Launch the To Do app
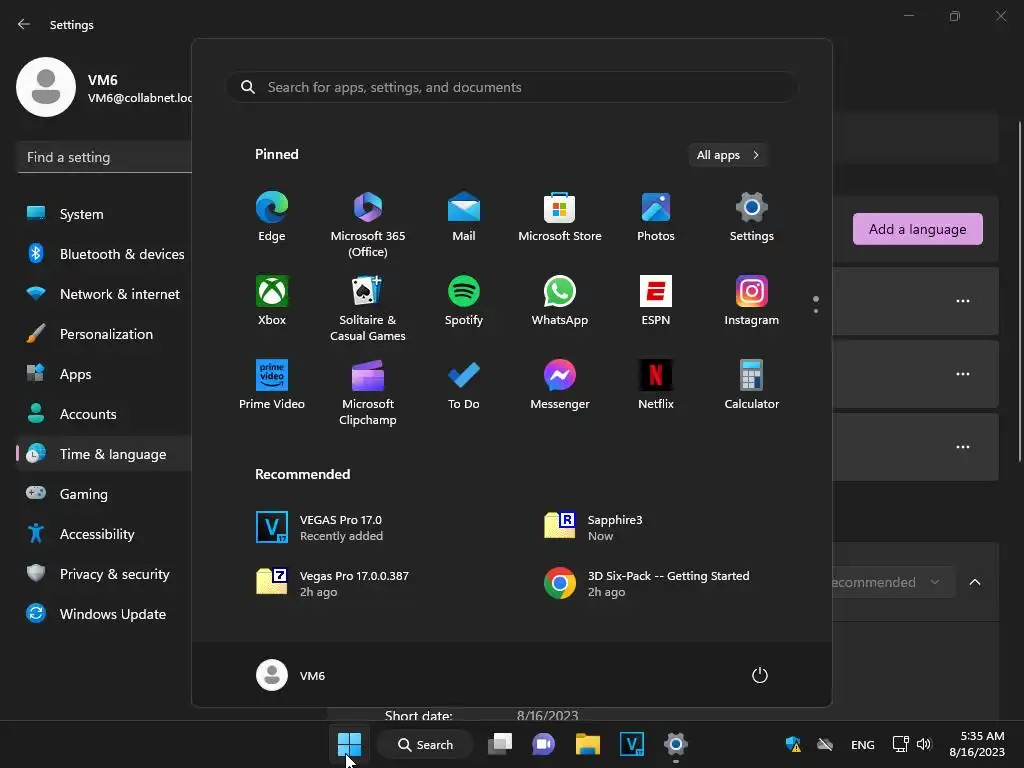The width and height of the screenshot is (1024, 768). [x=464, y=385]
